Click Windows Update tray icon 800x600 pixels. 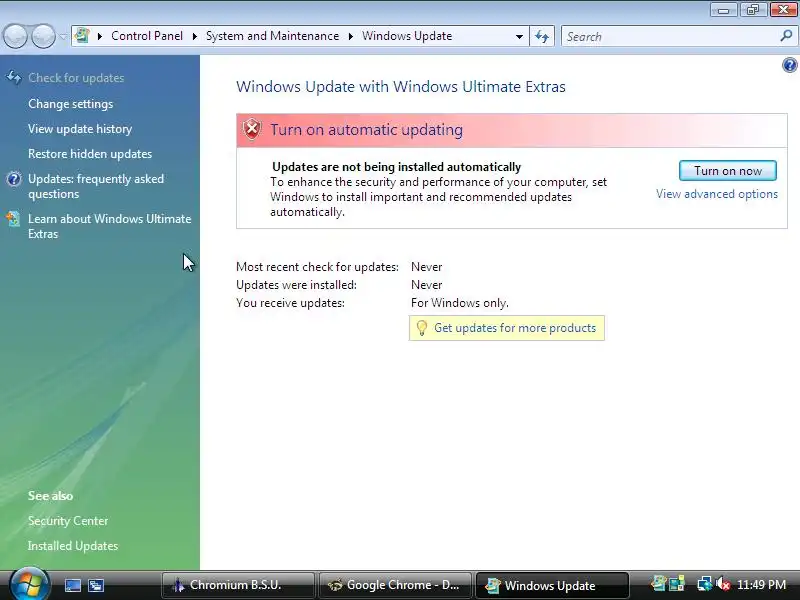pyautogui.click(x=659, y=584)
